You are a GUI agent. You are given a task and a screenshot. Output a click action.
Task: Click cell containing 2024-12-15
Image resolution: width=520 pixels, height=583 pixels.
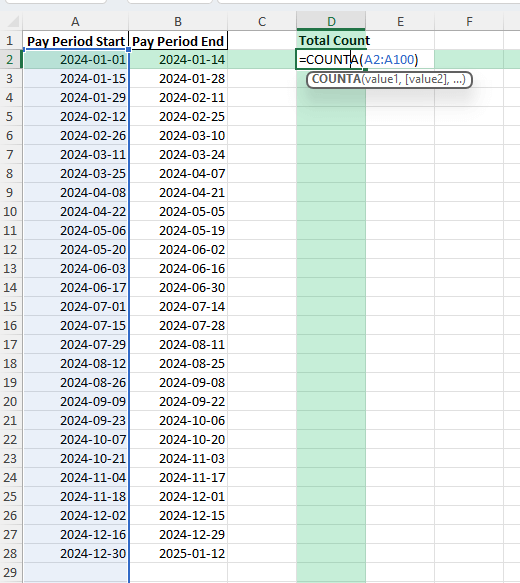point(178,515)
